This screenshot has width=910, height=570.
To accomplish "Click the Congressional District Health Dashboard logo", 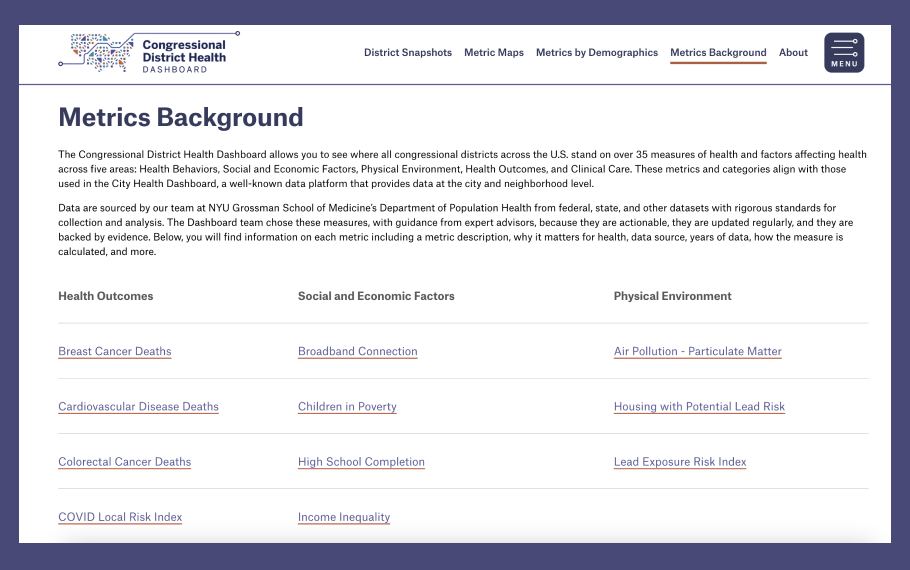I will (148, 53).
